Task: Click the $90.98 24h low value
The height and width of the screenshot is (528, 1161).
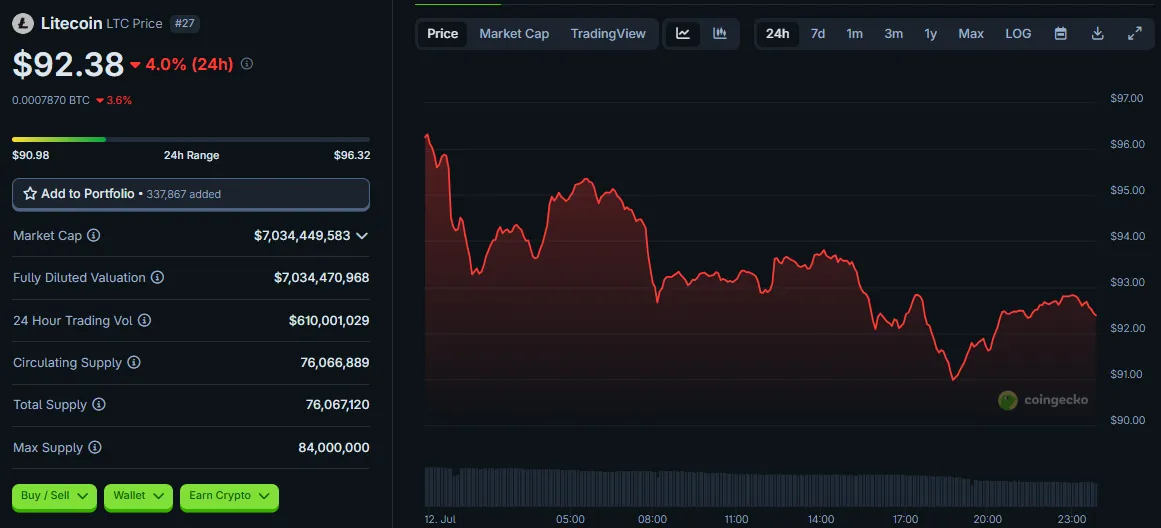Action: [30, 156]
